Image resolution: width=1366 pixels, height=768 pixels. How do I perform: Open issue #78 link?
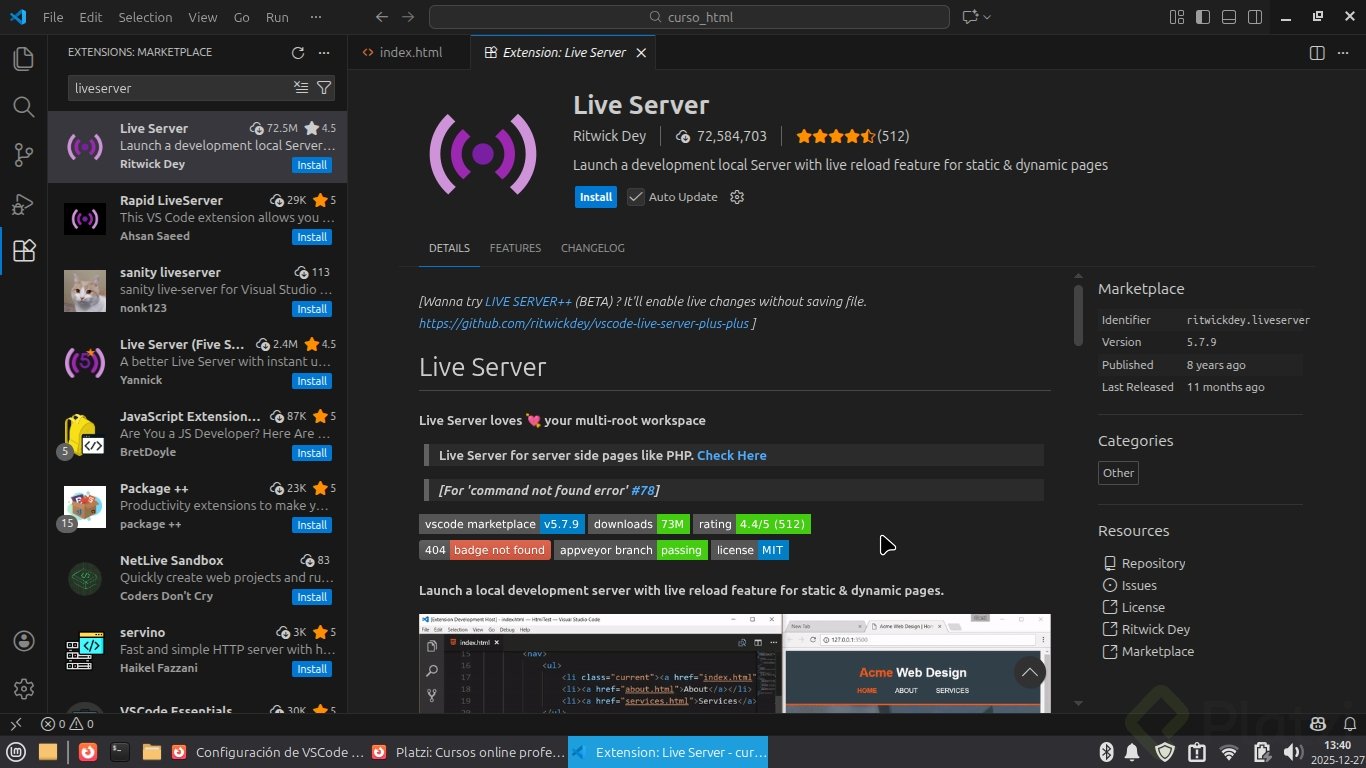642,490
